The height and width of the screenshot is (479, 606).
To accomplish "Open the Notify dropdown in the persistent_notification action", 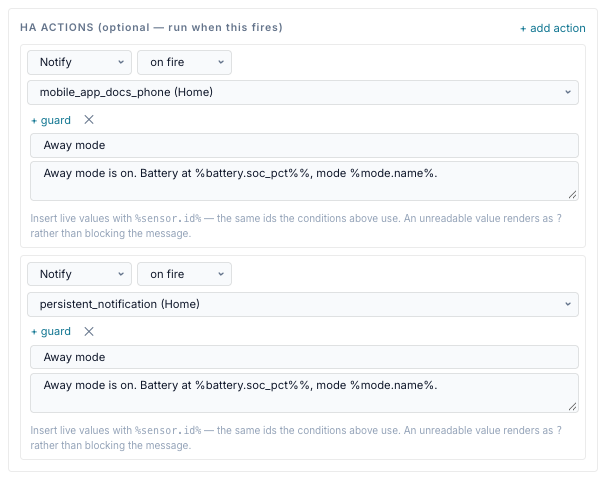I will click(79, 274).
